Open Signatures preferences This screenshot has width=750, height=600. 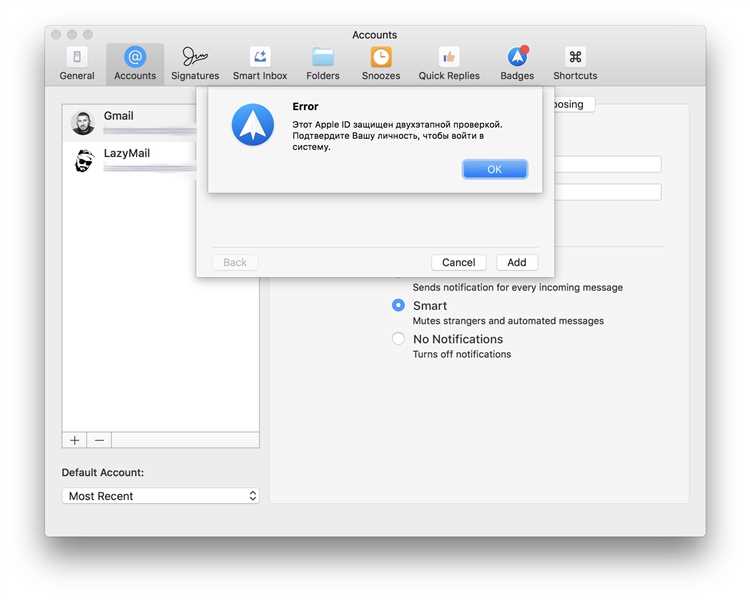pyautogui.click(x=195, y=64)
